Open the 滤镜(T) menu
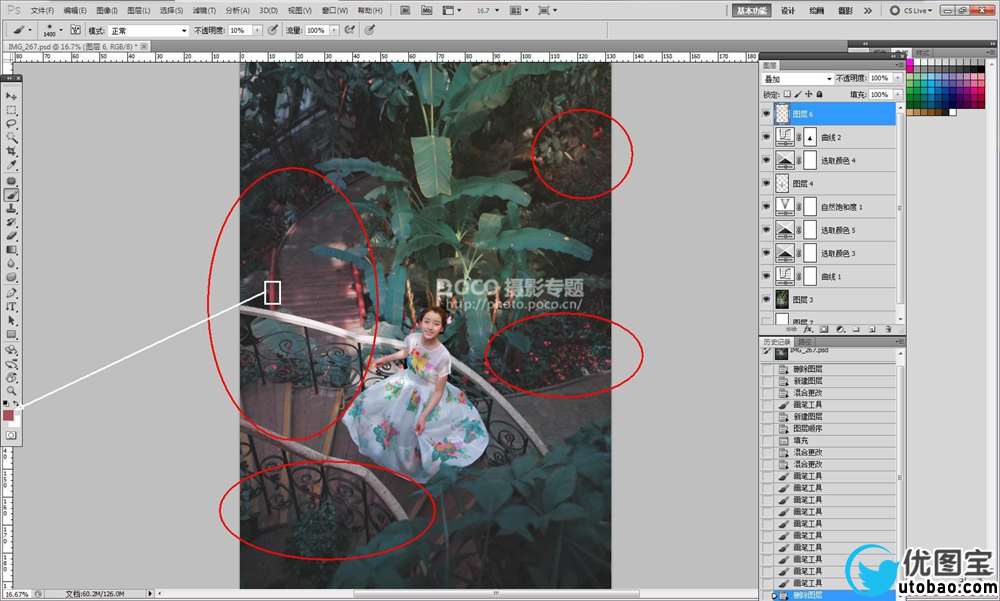This screenshot has width=1000, height=601. pos(204,10)
